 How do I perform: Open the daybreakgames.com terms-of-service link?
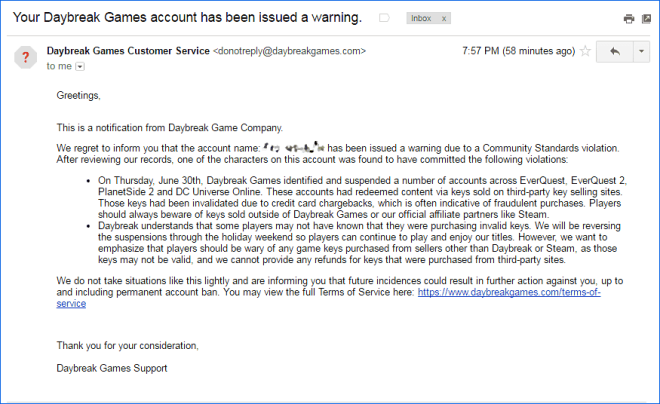point(509,292)
